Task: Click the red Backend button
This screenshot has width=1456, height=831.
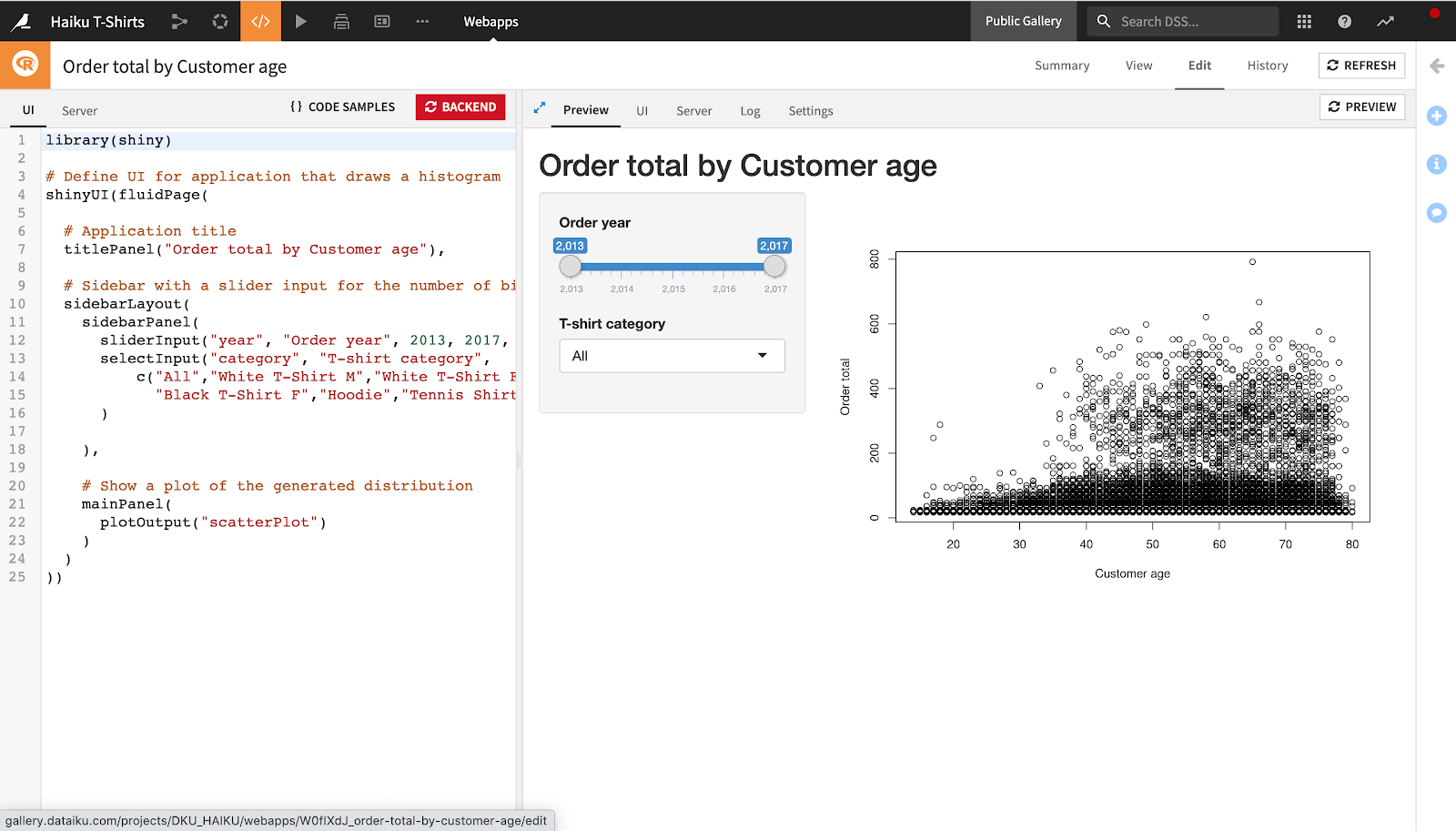Action: pos(460,107)
